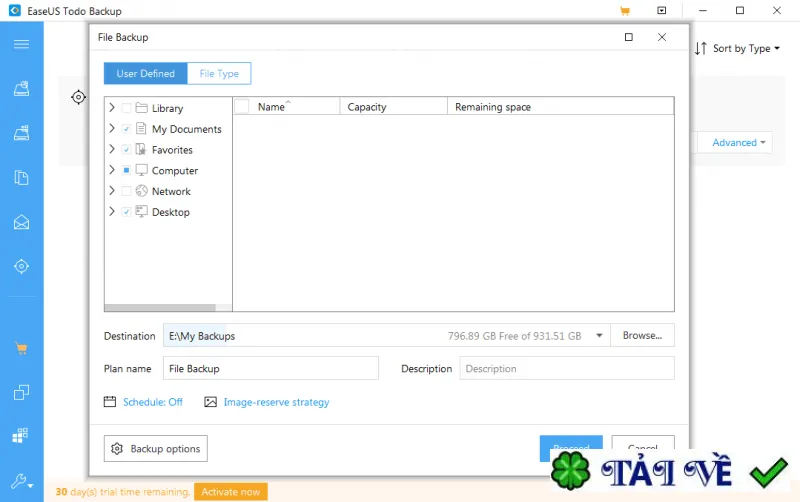Click the sidebar shopping cart icon

[21, 348]
